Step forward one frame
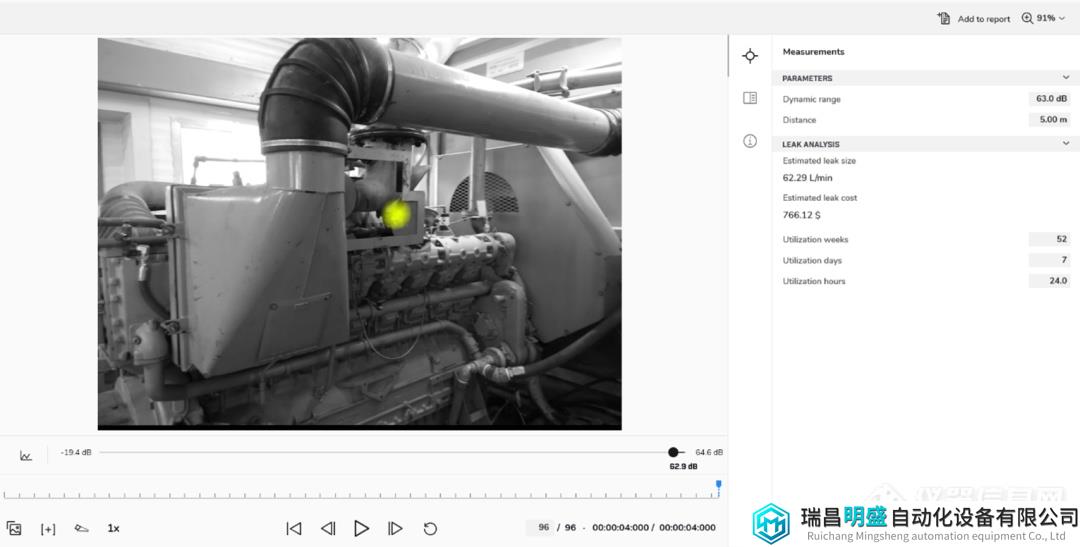Image resolution: width=1080 pixels, height=547 pixels. 395,528
